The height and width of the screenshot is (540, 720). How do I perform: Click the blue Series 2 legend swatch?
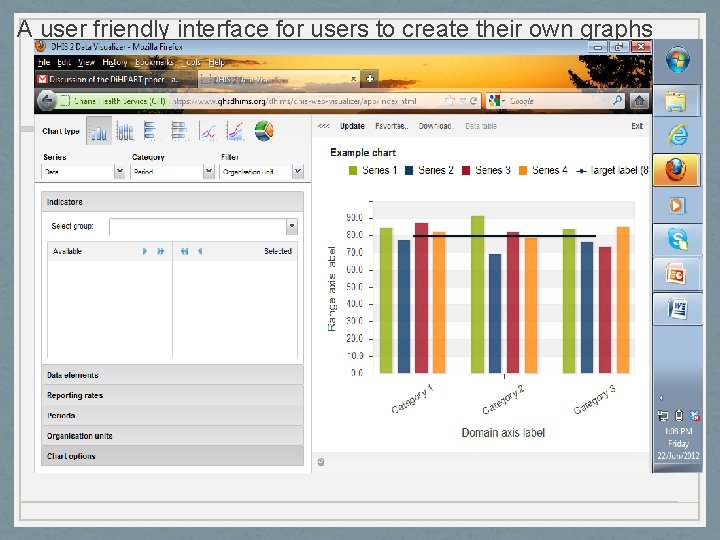pos(409,171)
